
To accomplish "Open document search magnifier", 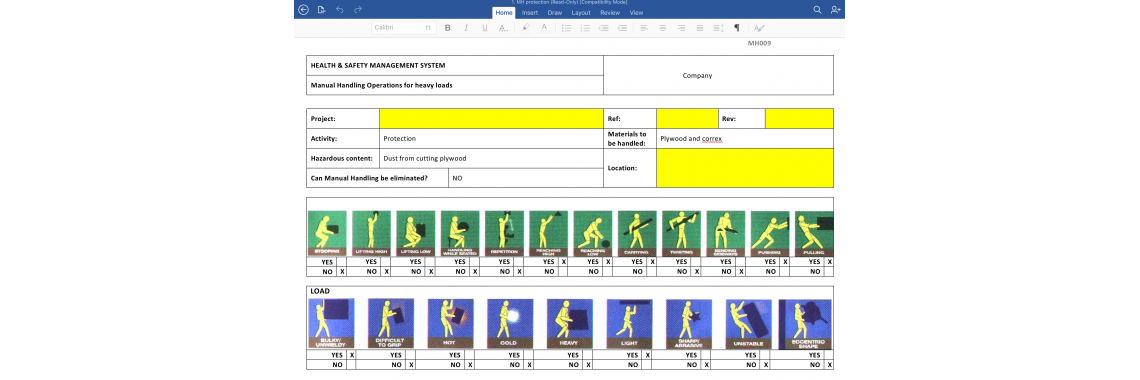I will pyautogui.click(x=817, y=9).
